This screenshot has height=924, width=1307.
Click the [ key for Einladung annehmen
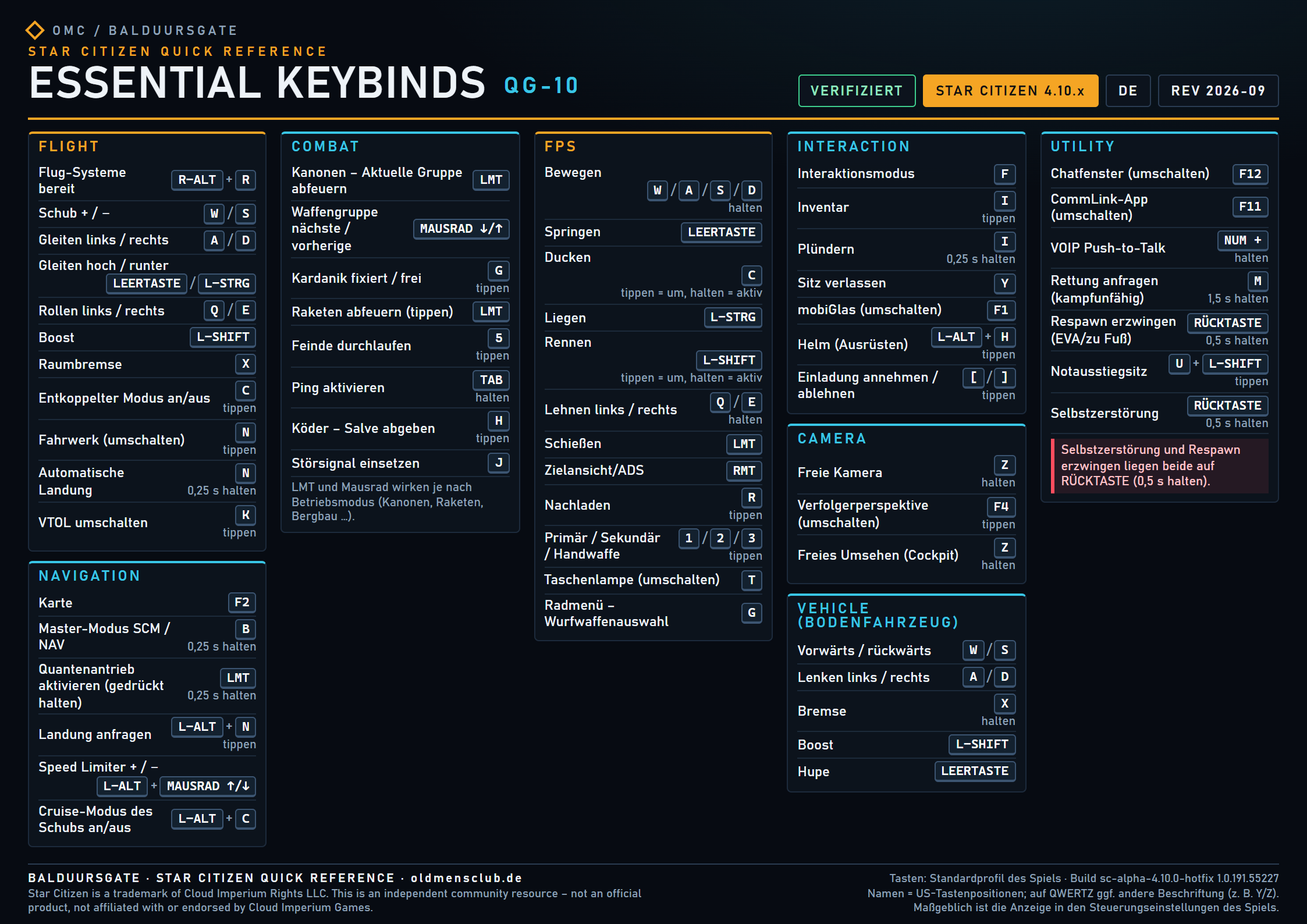click(974, 378)
